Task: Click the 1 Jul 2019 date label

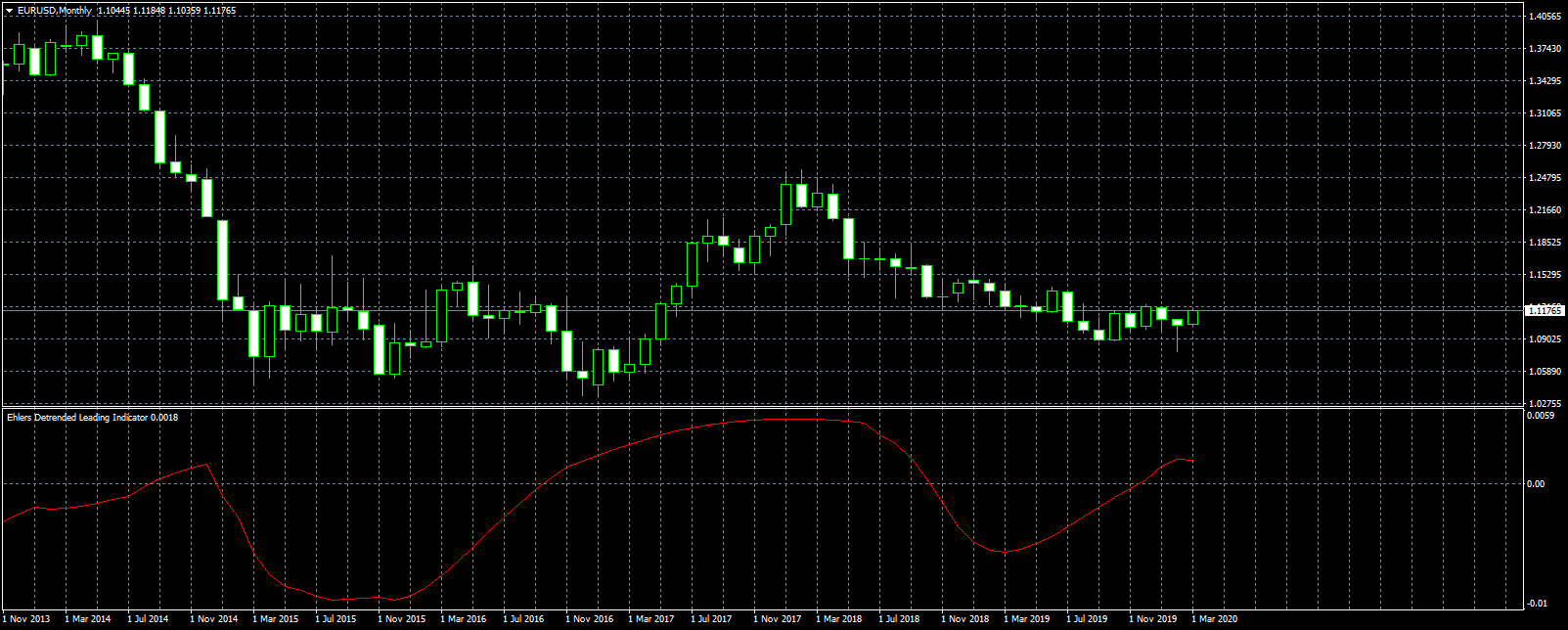Action: tap(1088, 619)
